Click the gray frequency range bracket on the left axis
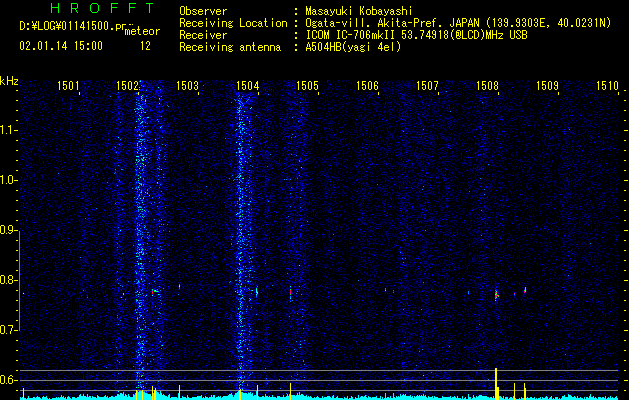Viewport: 629px width, 400px height. coord(19,281)
